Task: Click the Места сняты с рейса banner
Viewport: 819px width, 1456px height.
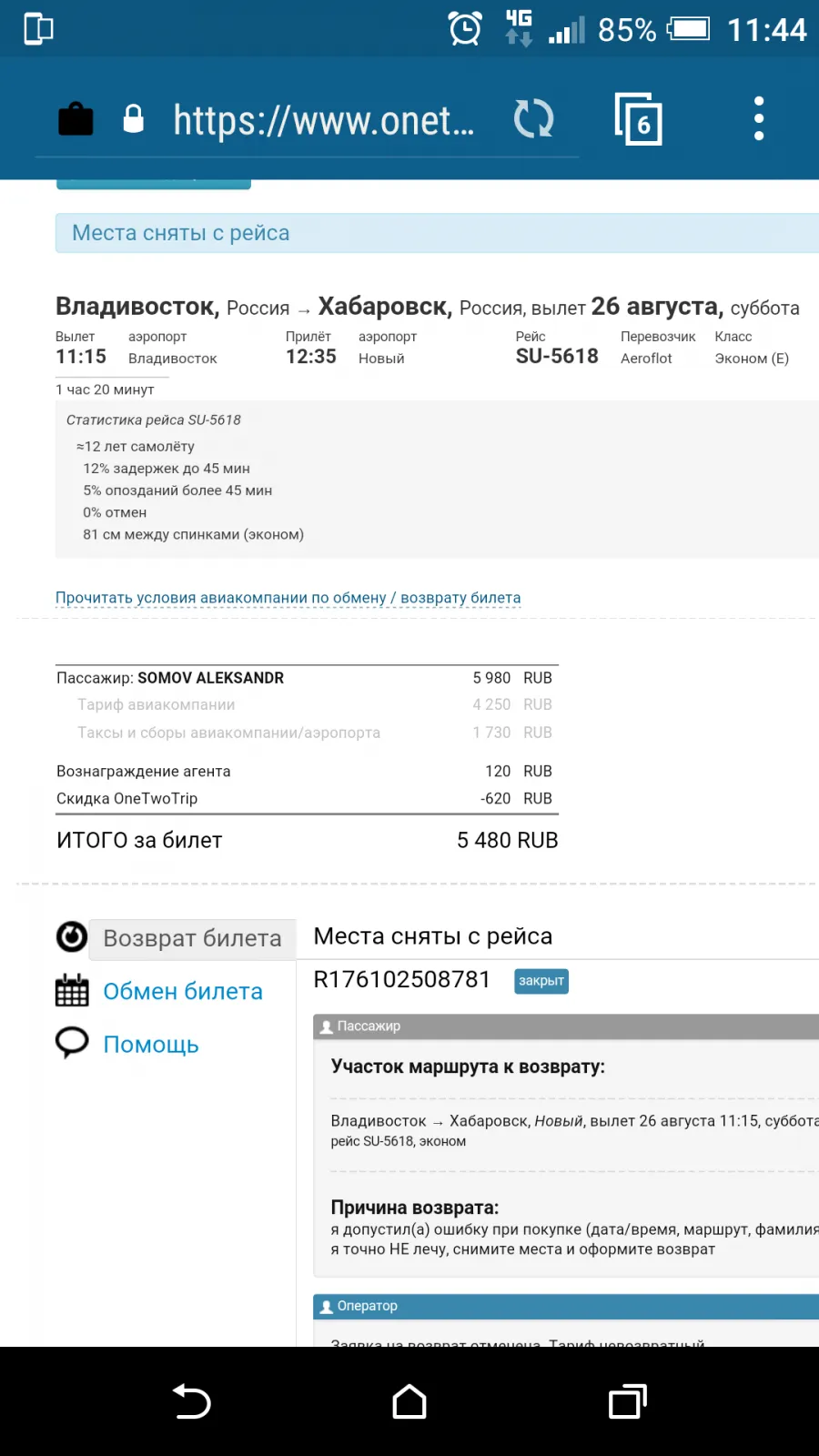Action: [437, 233]
